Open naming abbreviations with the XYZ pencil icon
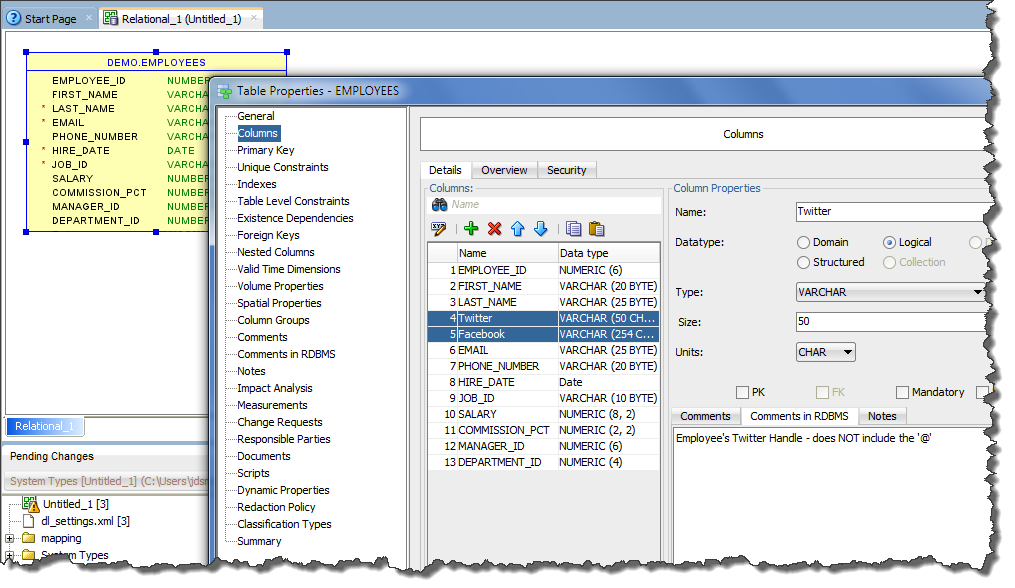The image size is (1015, 588). click(438, 229)
